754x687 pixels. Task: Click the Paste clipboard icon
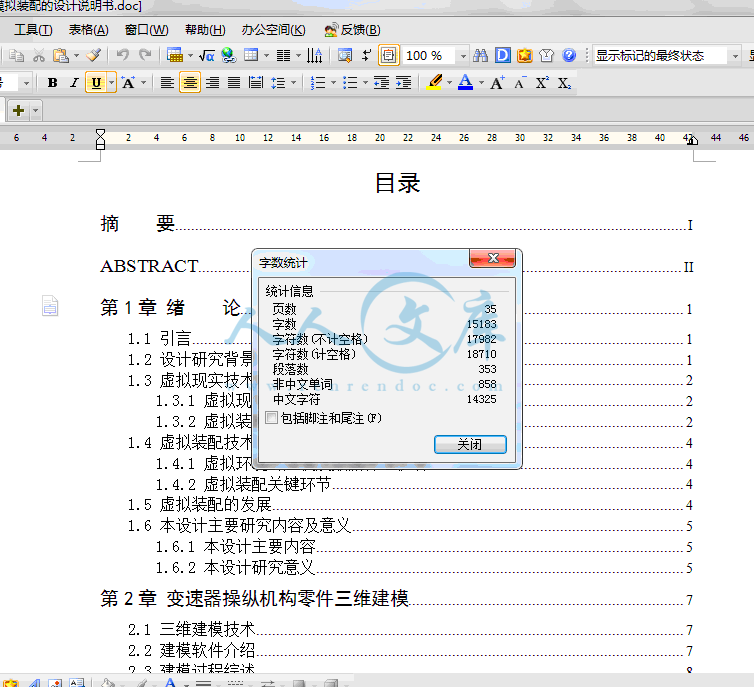pos(61,56)
